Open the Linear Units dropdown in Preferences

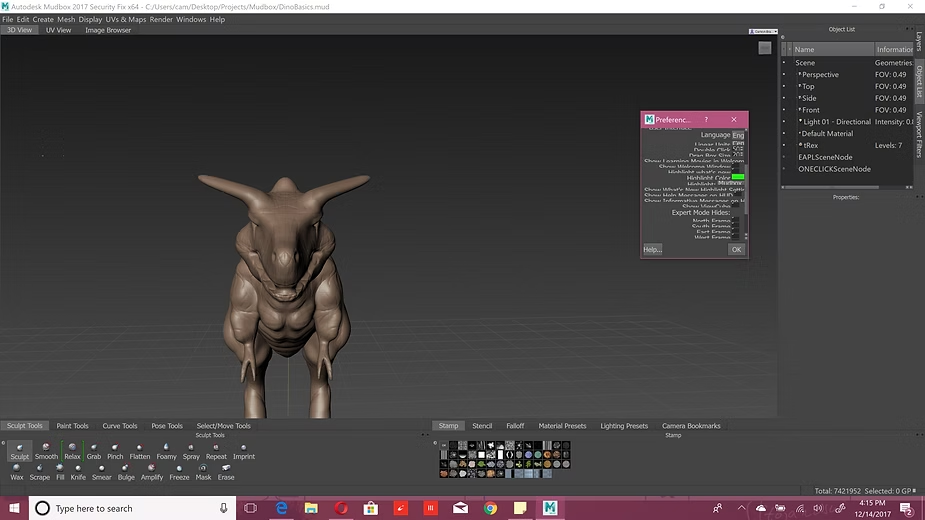click(x=738, y=143)
